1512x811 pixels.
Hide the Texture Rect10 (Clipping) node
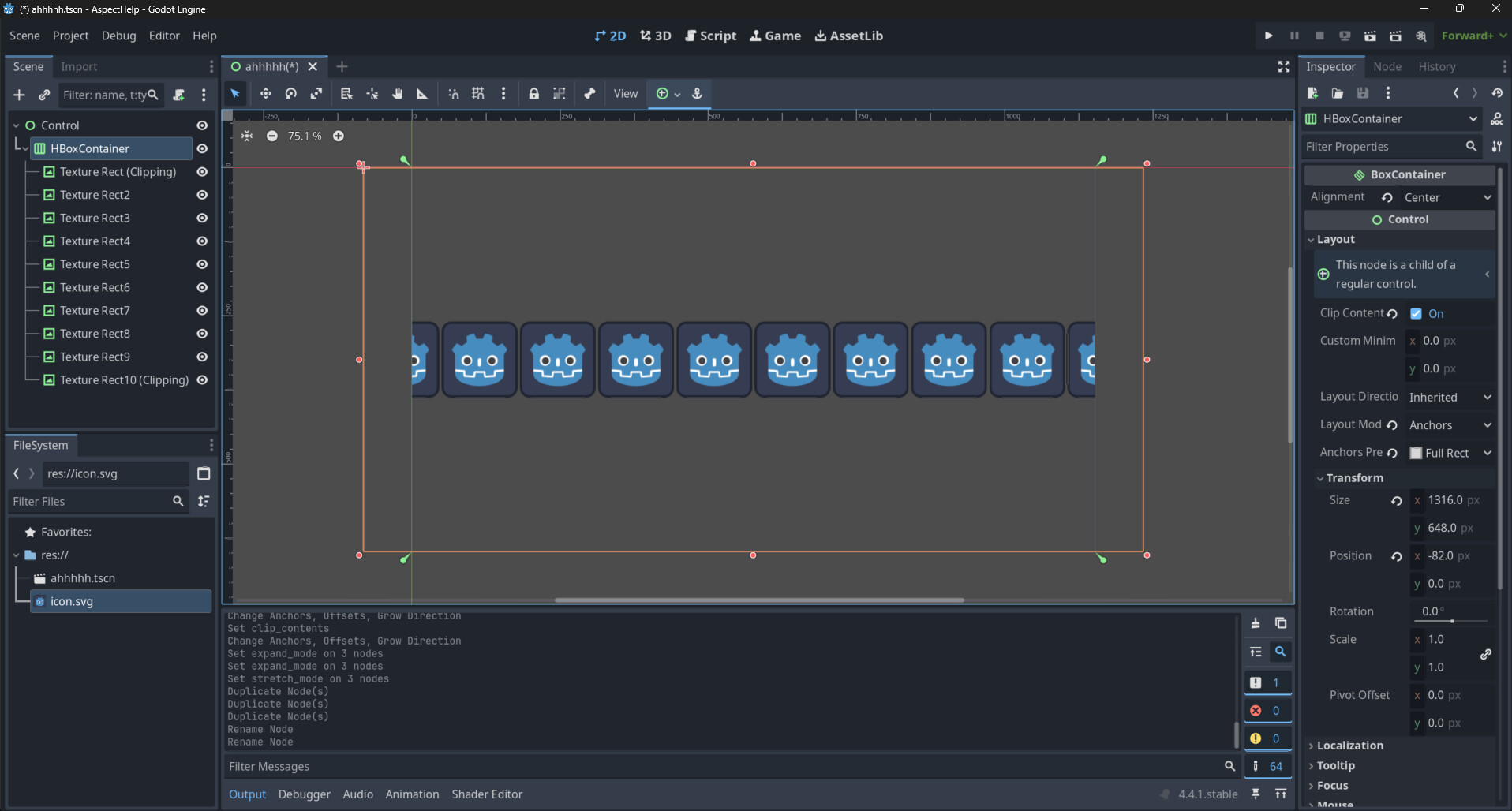point(202,380)
